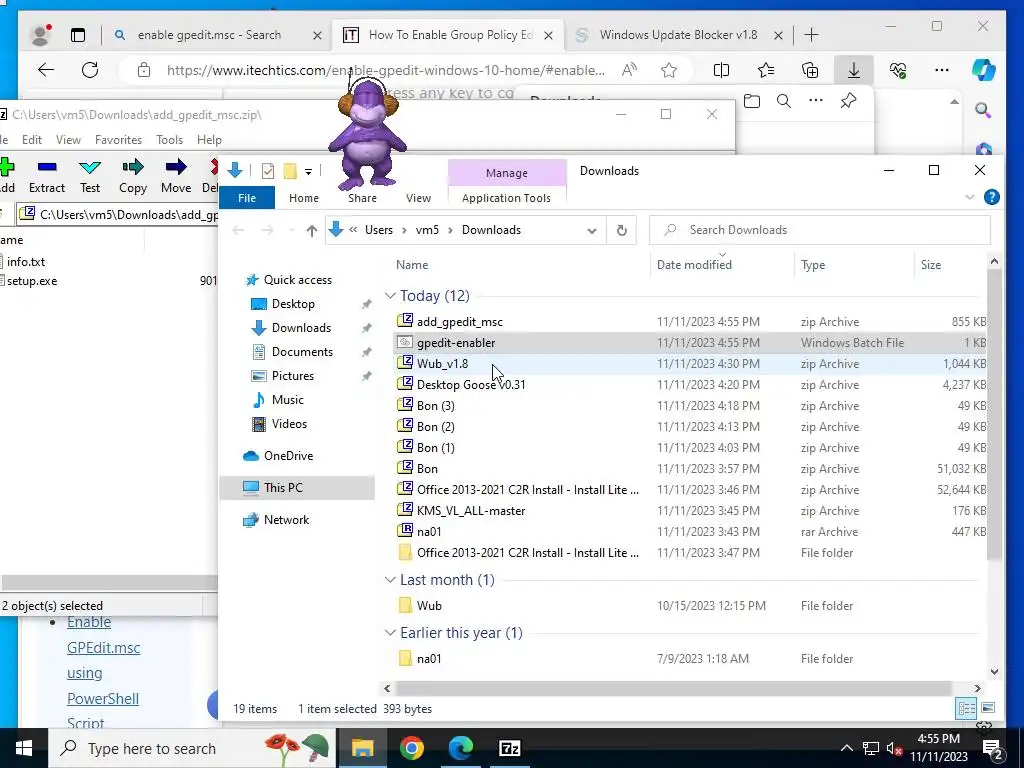The height and width of the screenshot is (768, 1024).
Task: Open Application Tools ribbon tab
Action: pyautogui.click(x=506, y=198)
